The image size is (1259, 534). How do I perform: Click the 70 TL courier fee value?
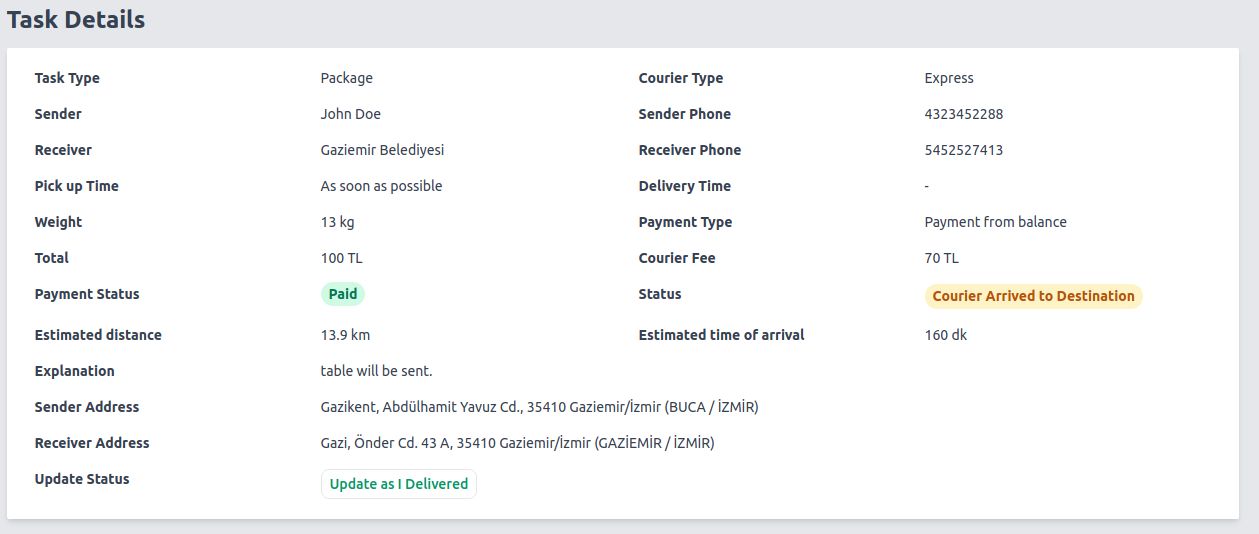[941, 258]
